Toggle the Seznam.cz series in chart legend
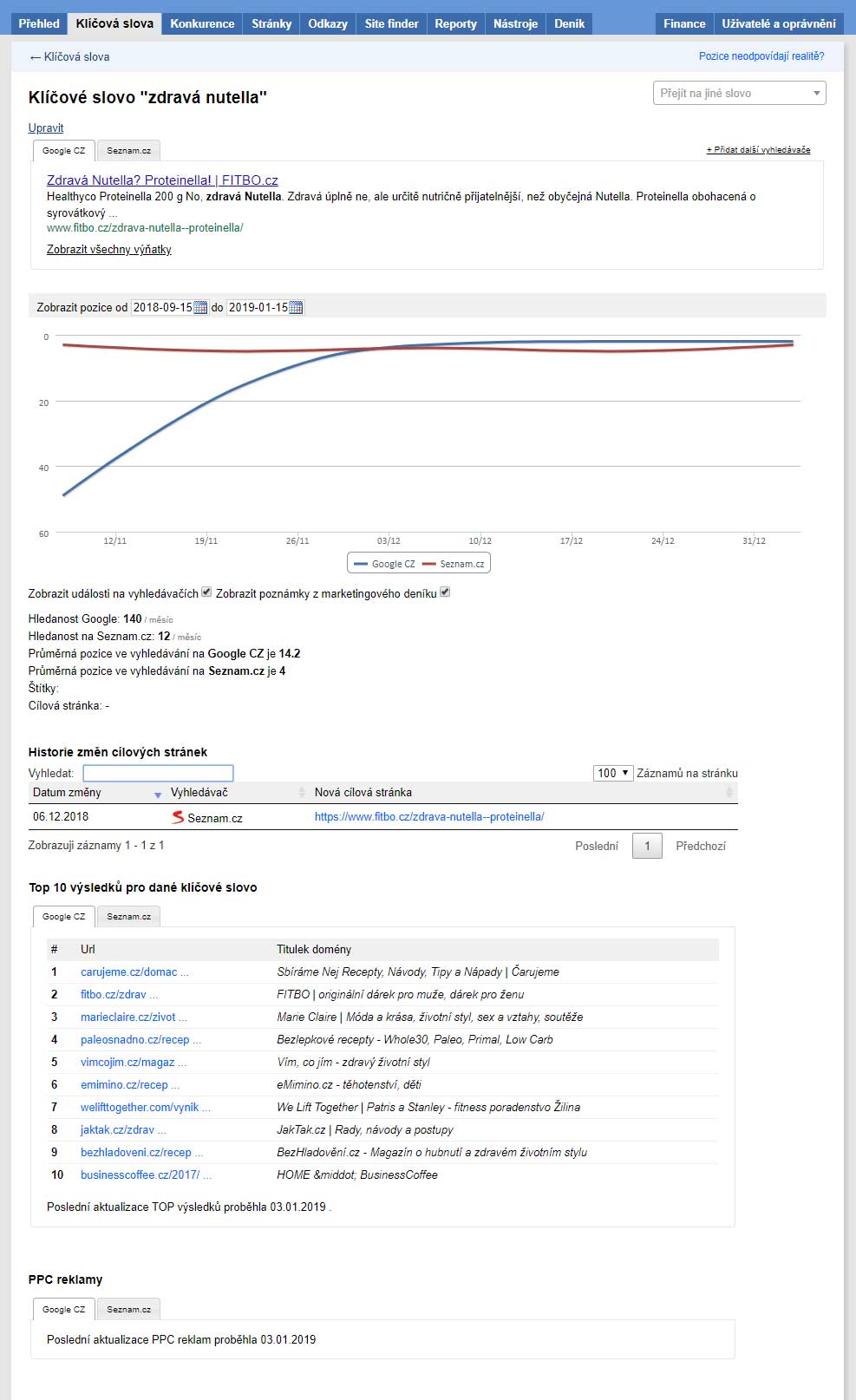 click(453, 564)
